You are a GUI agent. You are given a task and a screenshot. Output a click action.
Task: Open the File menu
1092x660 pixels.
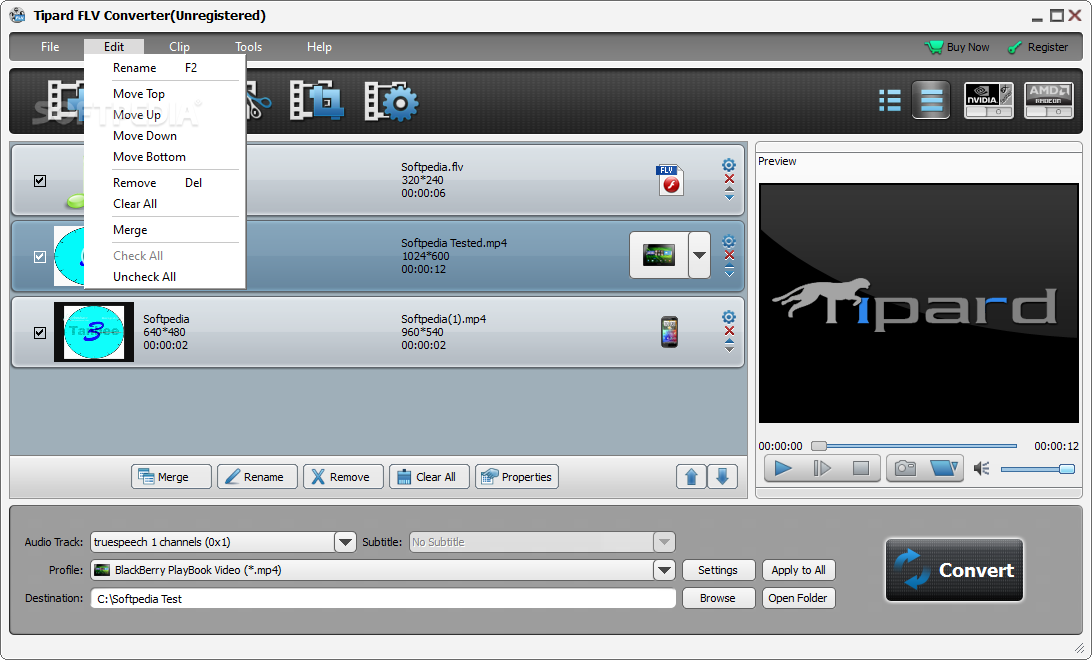(x=50, y=47)
